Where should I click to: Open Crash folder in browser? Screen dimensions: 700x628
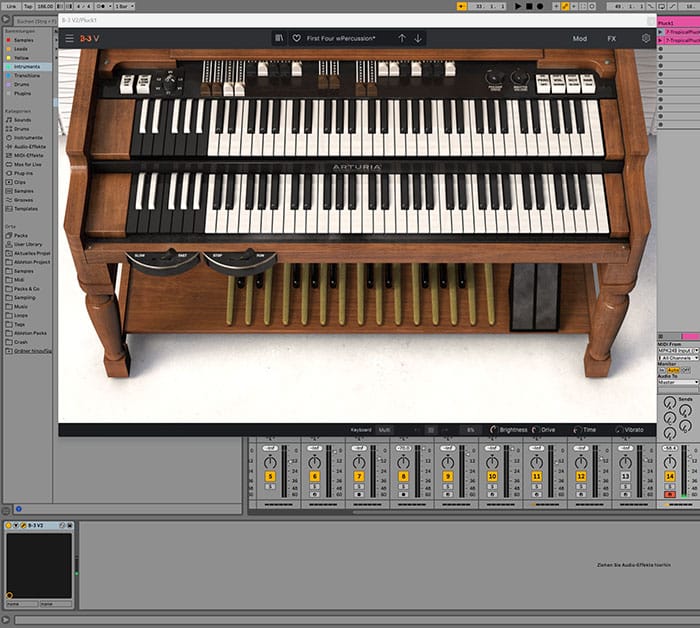[x=21, y=342]
